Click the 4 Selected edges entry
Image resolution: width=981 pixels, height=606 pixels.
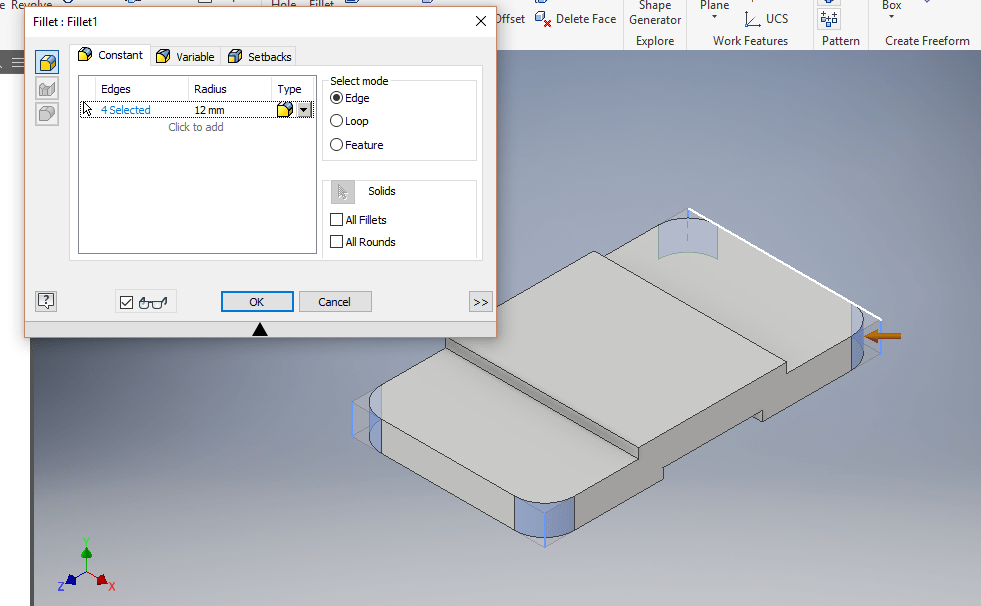(126, 110)
